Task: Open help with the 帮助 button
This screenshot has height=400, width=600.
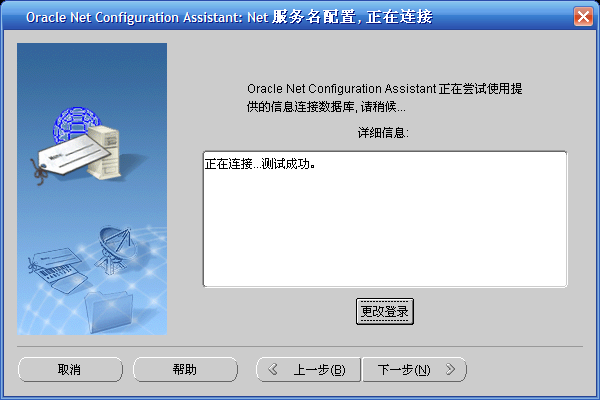Action: [185, 369]
